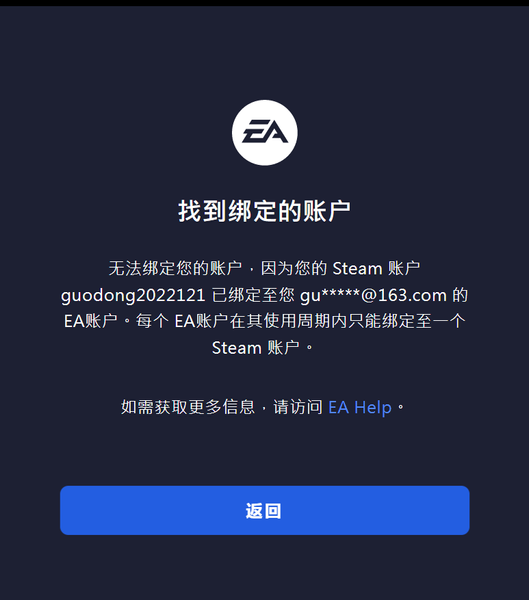Select the heading 找到绑定的账户

point(264,211)
